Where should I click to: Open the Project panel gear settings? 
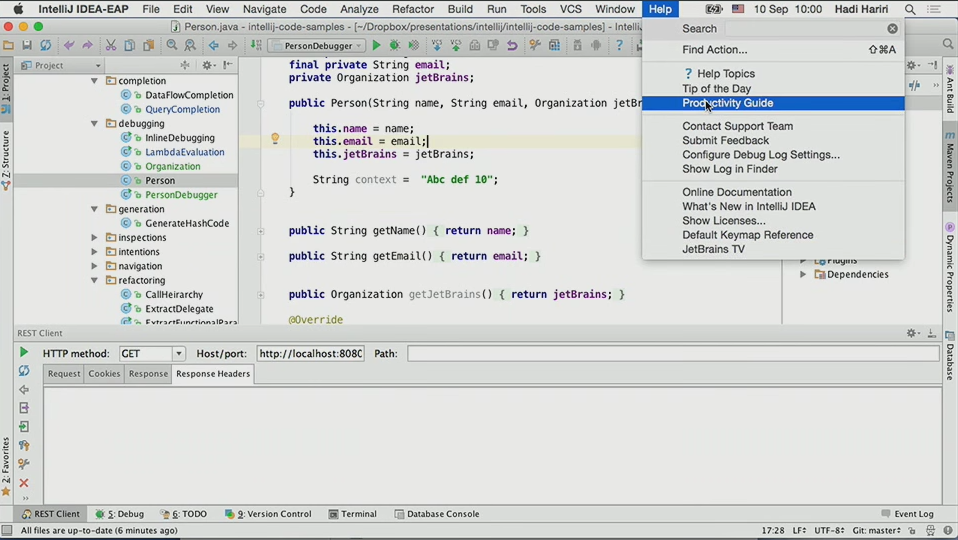(207, 65)
